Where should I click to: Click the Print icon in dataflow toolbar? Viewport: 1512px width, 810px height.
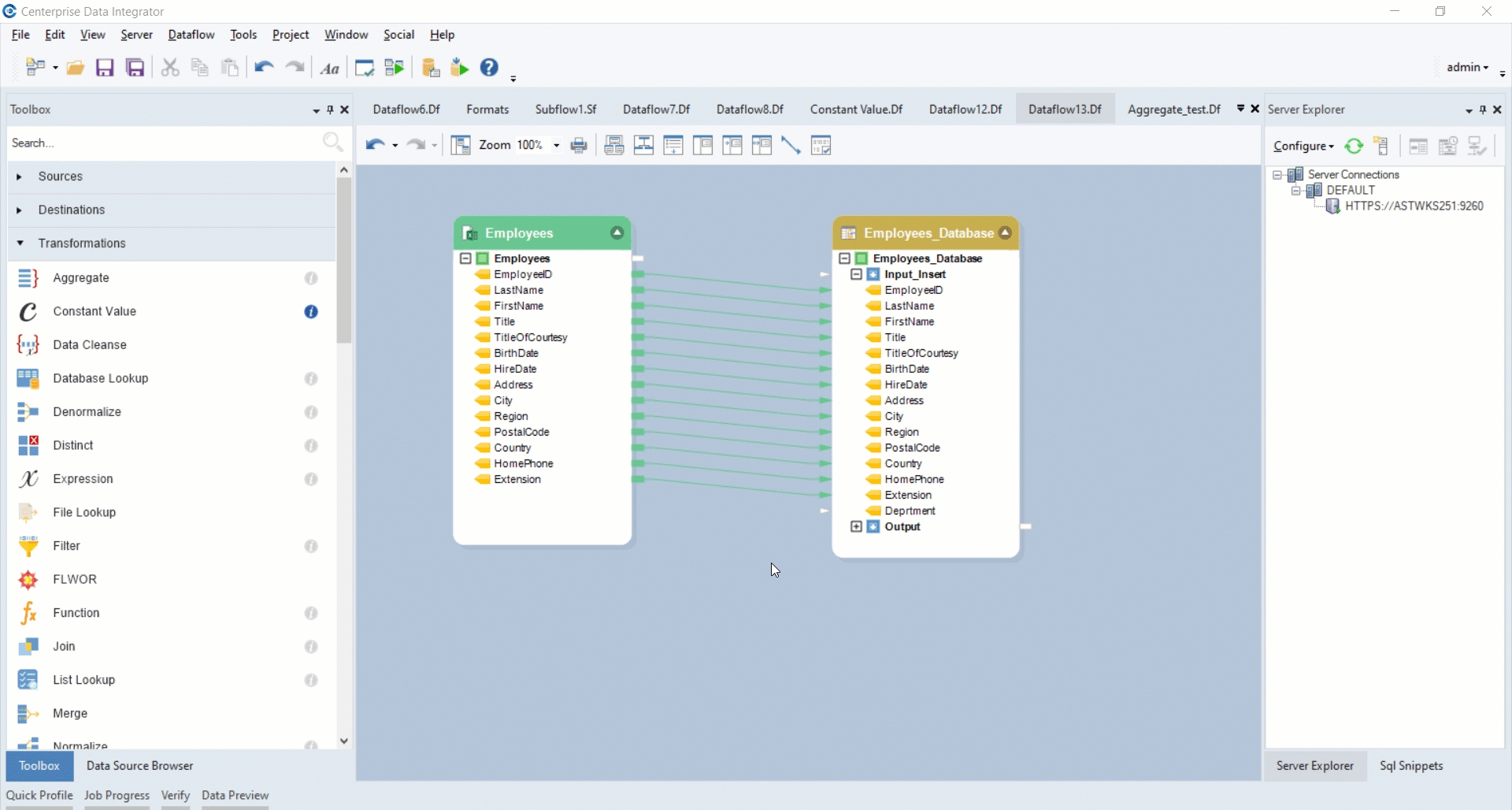click(x=579, y=146)
